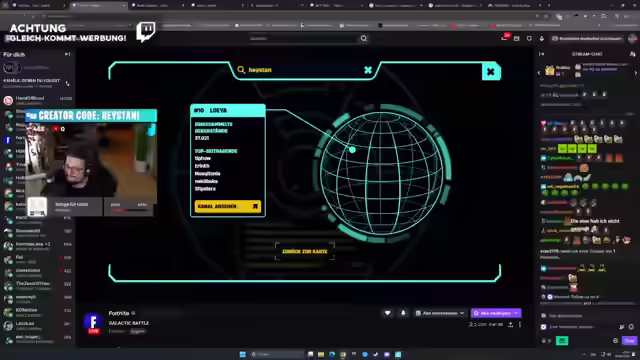This screenshot has height=360, width=640.
Task: Expand the Abo verschenken dropdown arrow
Action: coord(462,313)
